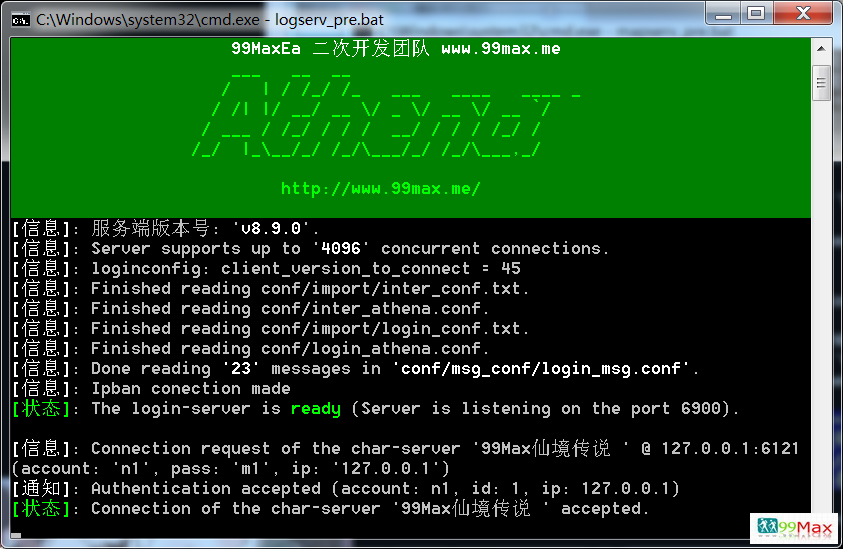Image resolution: width=843 pixels, height=549 pixels.
Task: Click the www.99max.me address in header line
Action: tap(500, 48)
